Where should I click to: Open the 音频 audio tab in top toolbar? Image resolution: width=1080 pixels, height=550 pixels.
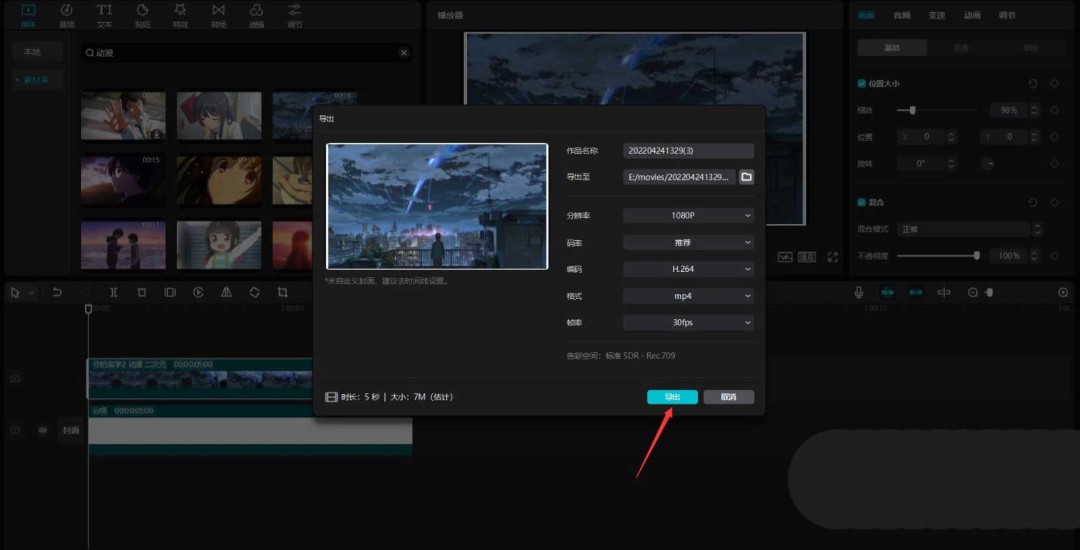pyautogui.click(x=66, y=15)
